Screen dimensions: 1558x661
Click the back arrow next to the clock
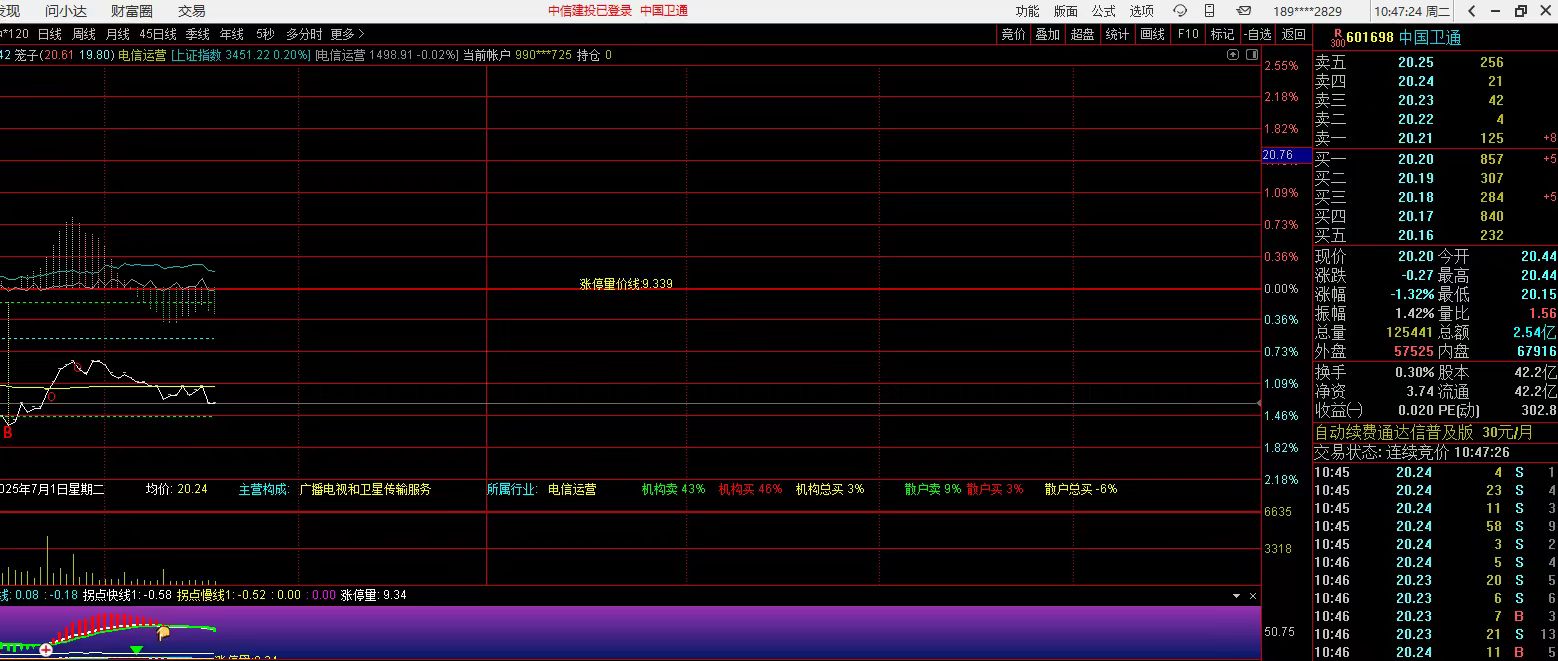point(1471,11)
